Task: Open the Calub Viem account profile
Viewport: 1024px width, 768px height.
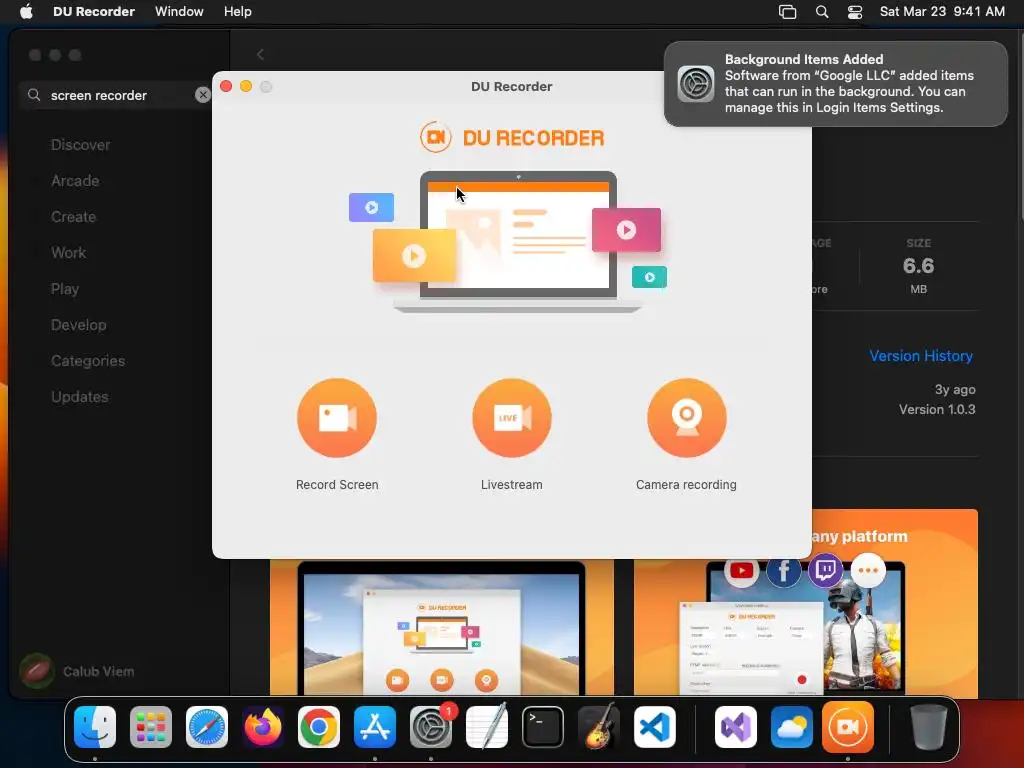Action: point(78,671)
